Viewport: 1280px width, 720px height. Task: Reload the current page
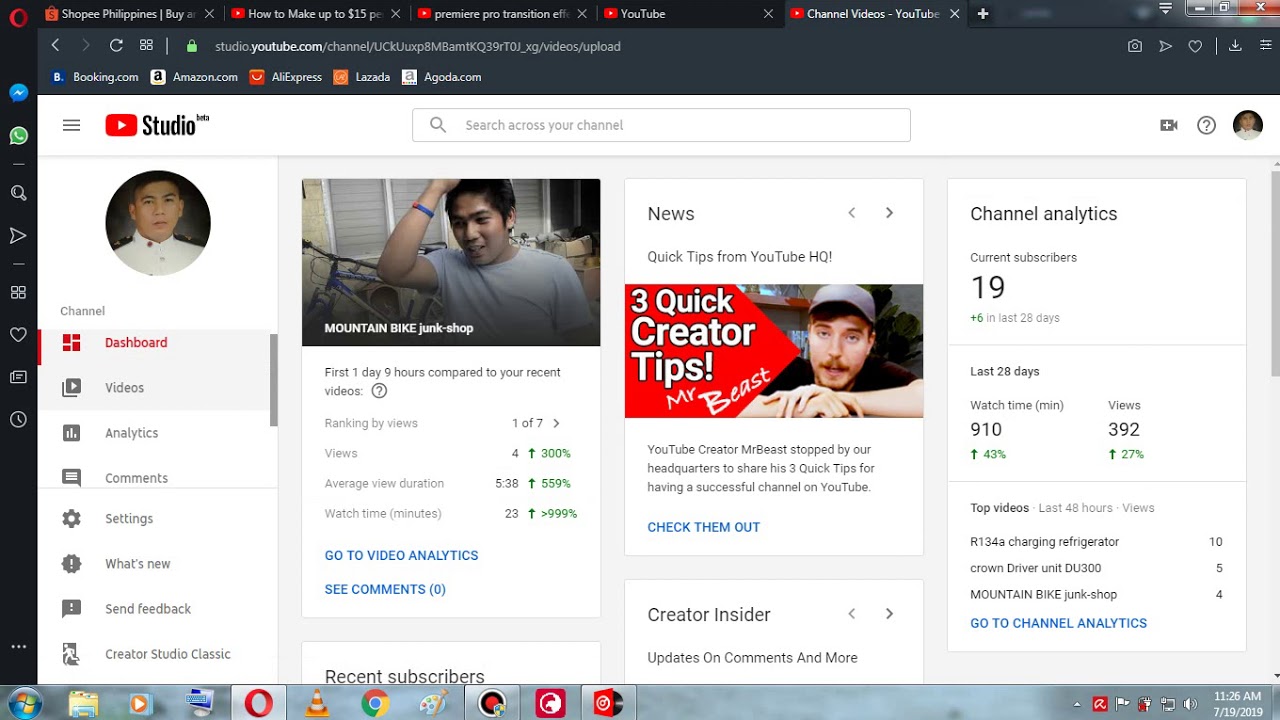116,46
